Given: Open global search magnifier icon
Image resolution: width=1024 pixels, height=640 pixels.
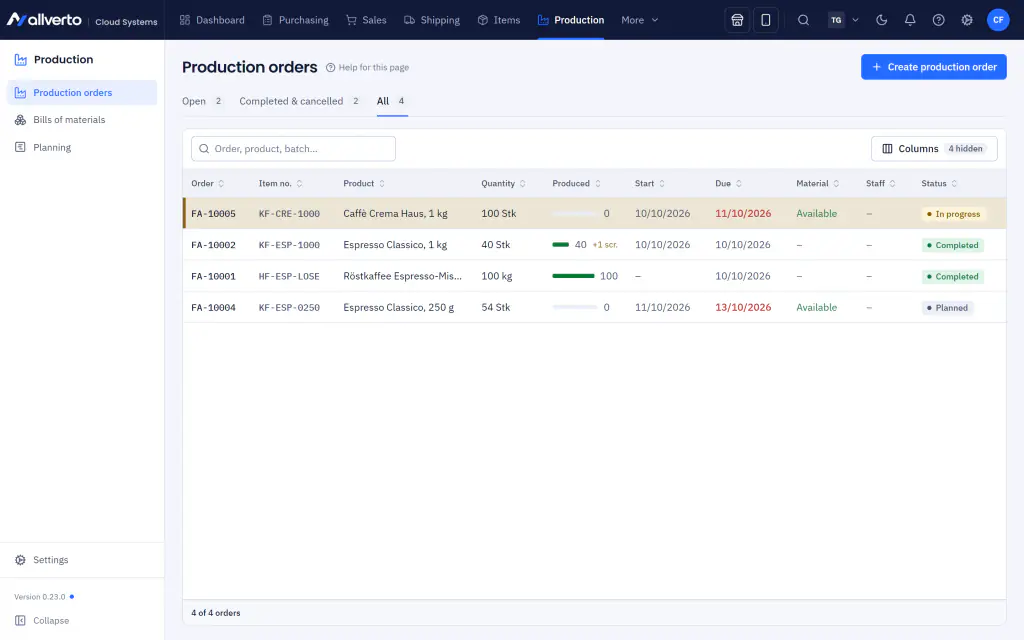Looking at the screenshot, I should [803, 20].
